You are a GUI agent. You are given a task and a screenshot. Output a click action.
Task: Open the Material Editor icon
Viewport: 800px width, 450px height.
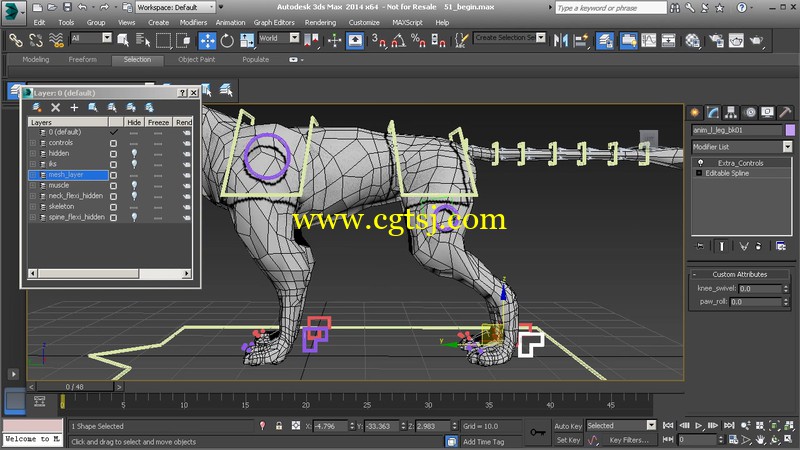coord(692,40)
